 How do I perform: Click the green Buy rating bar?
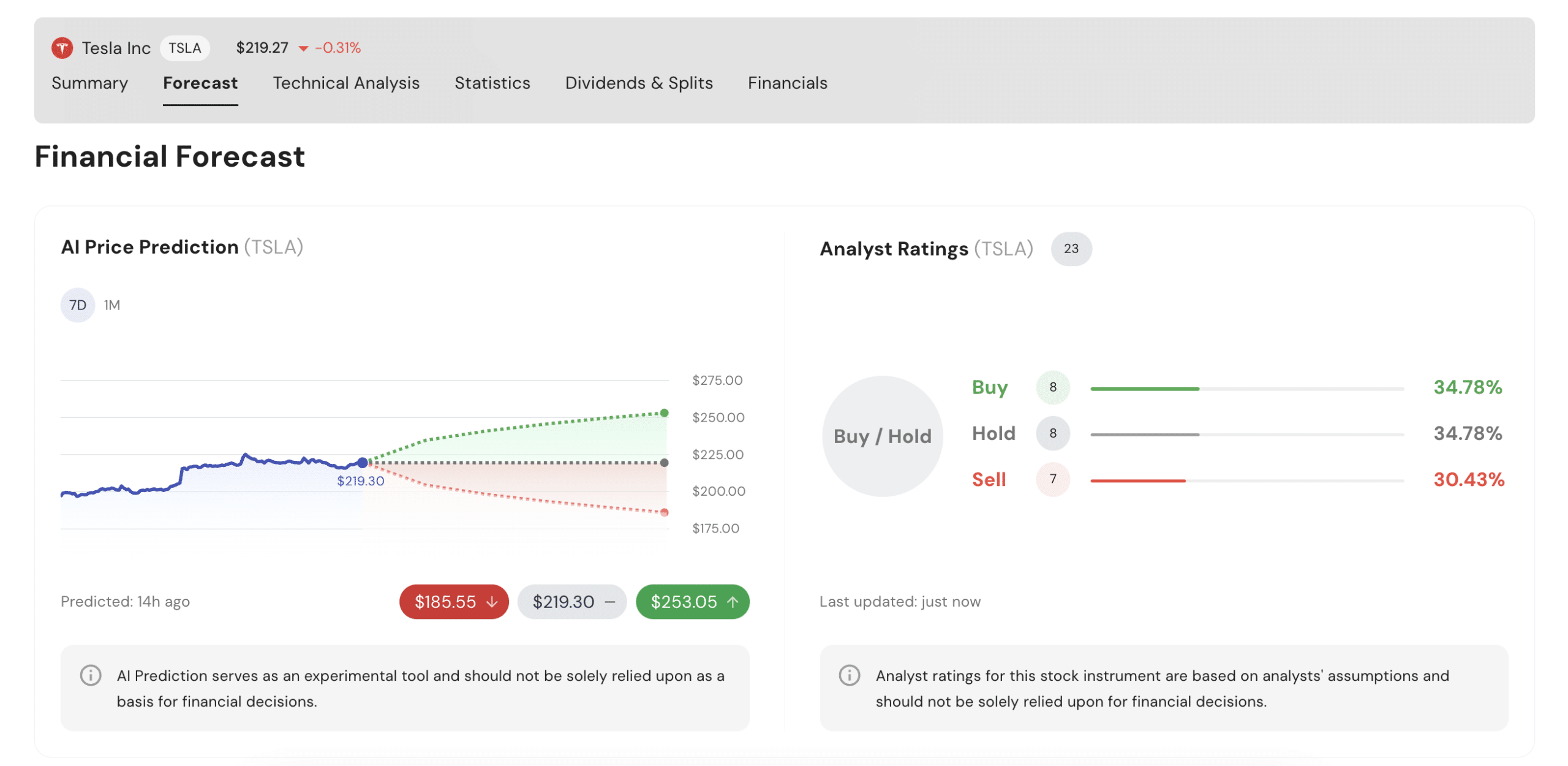click(x=1144, y=389)
